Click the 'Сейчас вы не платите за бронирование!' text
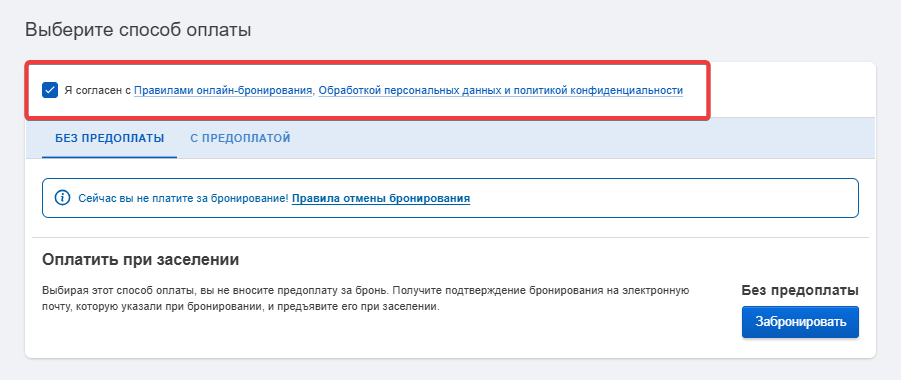Image resolution: width=901 pixels, height=380 pixels. (183, 198)
